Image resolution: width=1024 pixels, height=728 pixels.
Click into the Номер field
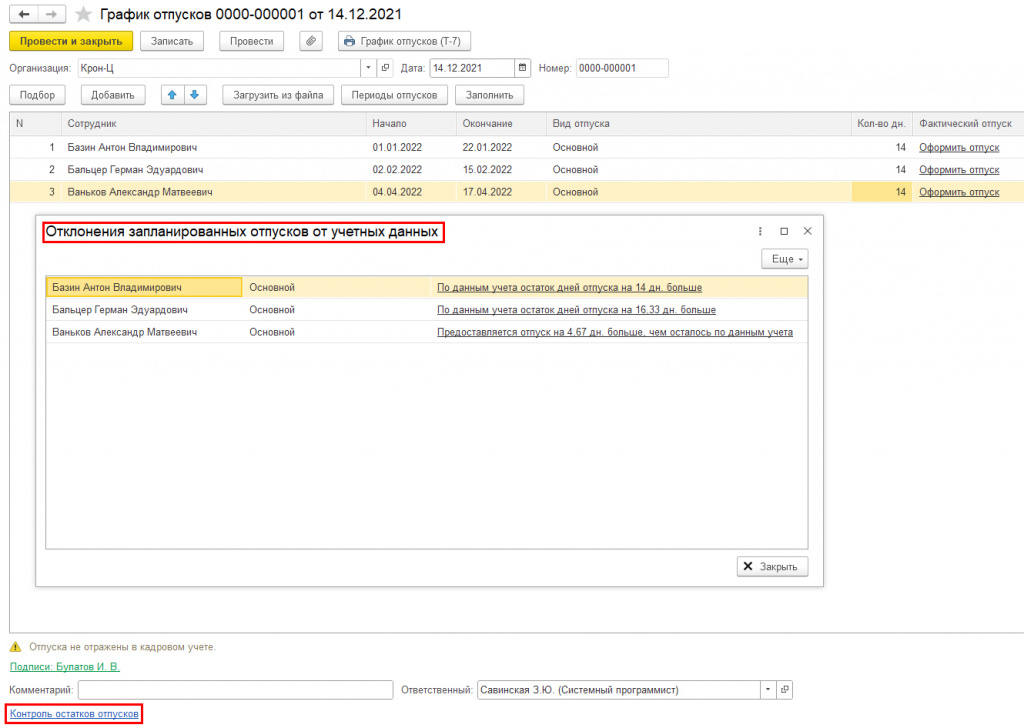(x=622, y=68)
